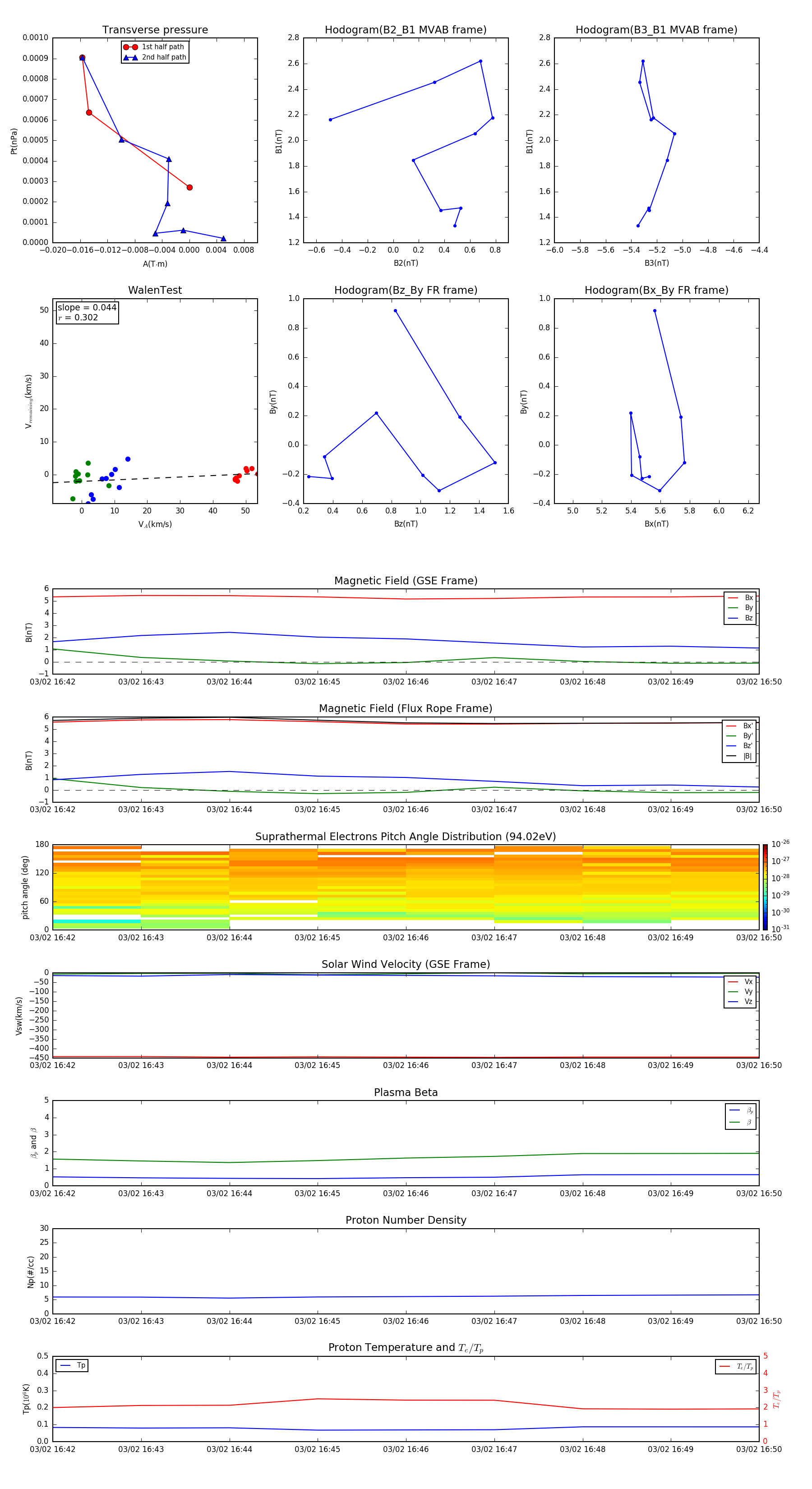Click the "B3(nT)" x-axis label
This screenshot has width=812, height=1489.
[x=656, y=263]
